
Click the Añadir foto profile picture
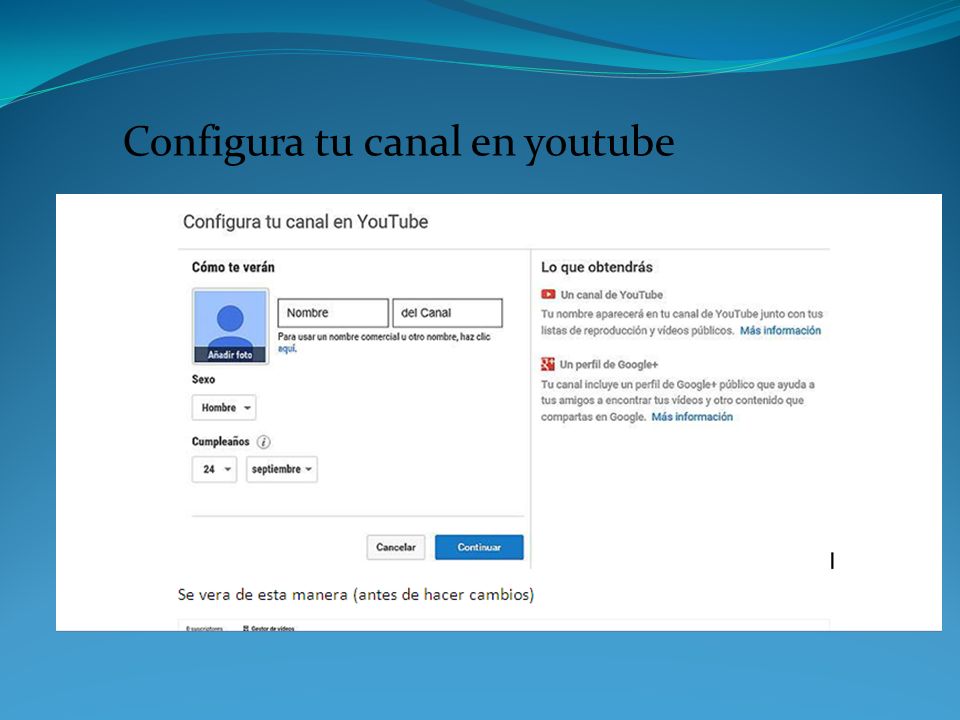(230, 326)
